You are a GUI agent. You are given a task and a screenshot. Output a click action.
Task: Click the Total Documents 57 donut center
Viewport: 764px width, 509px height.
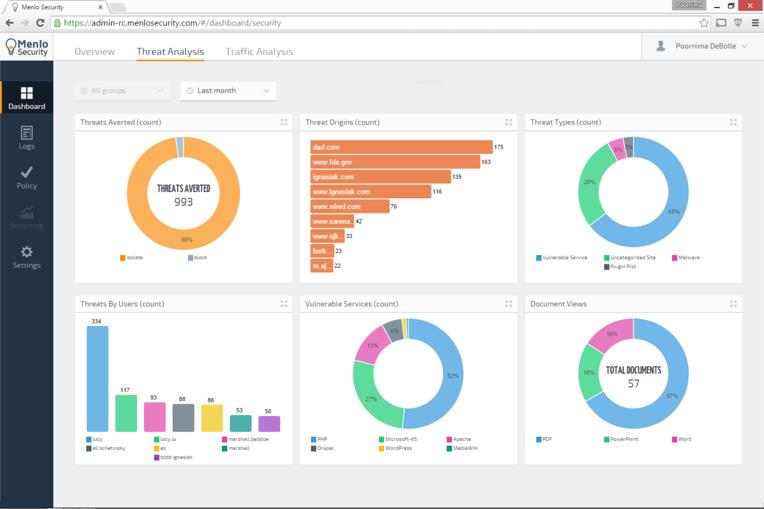633,376
